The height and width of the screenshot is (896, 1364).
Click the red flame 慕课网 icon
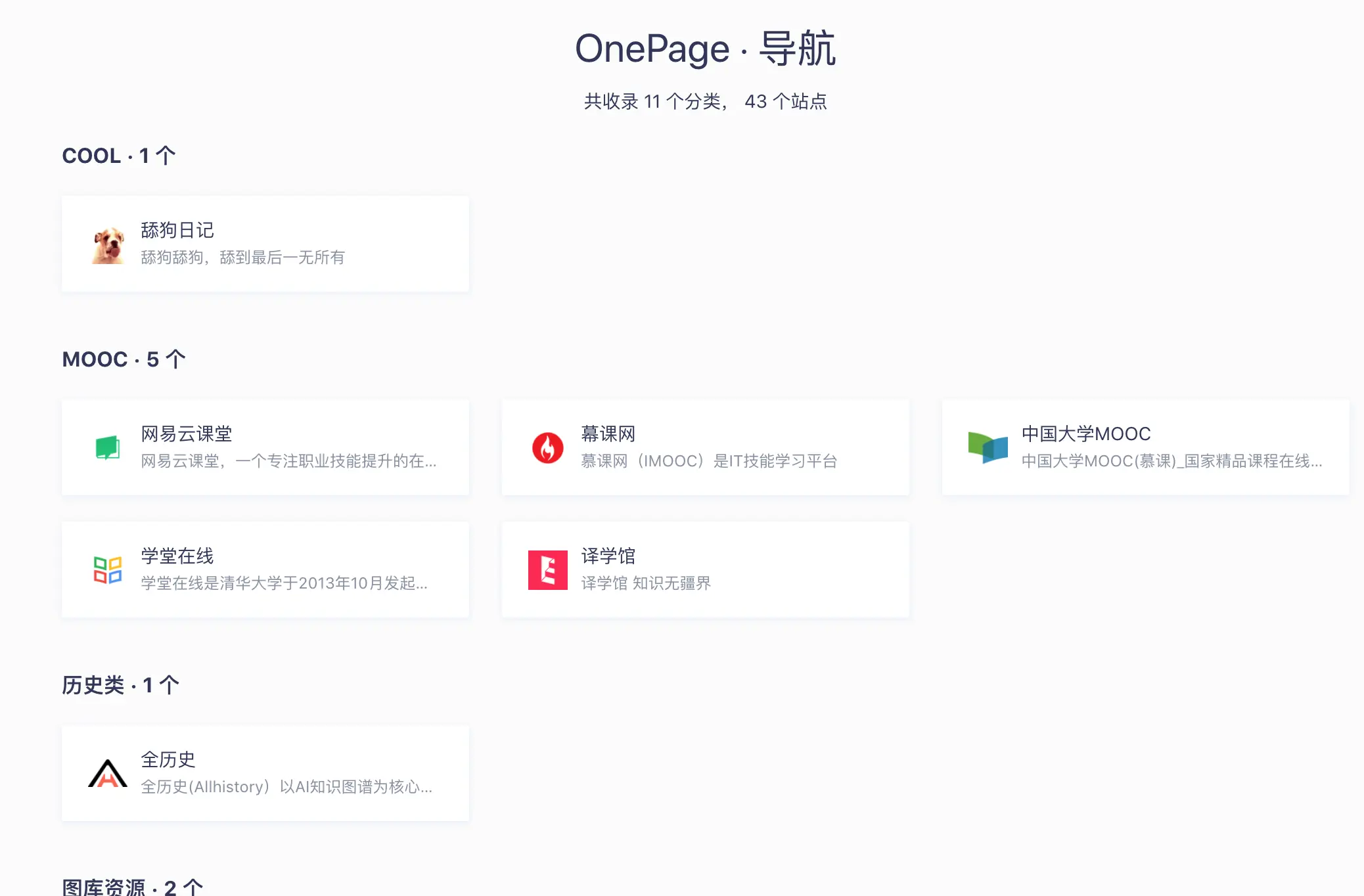pos(548,448)
